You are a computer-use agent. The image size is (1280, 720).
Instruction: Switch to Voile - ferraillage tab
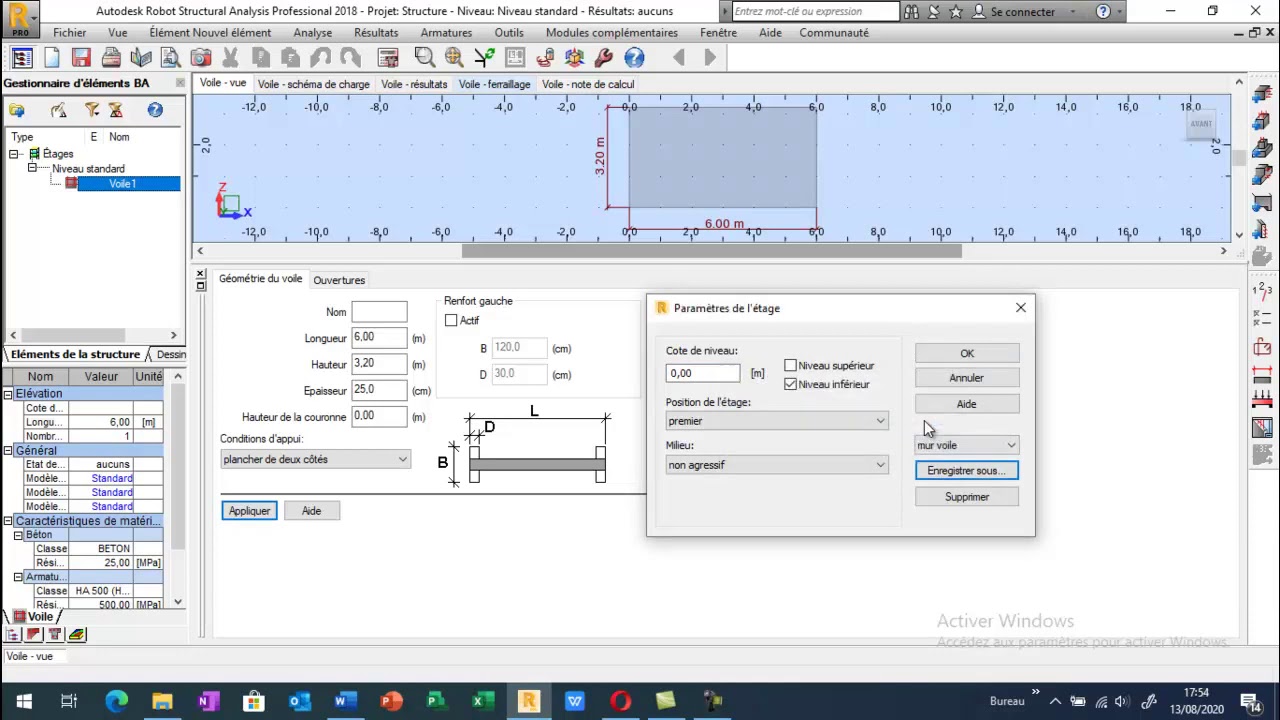tap(494, 84)
